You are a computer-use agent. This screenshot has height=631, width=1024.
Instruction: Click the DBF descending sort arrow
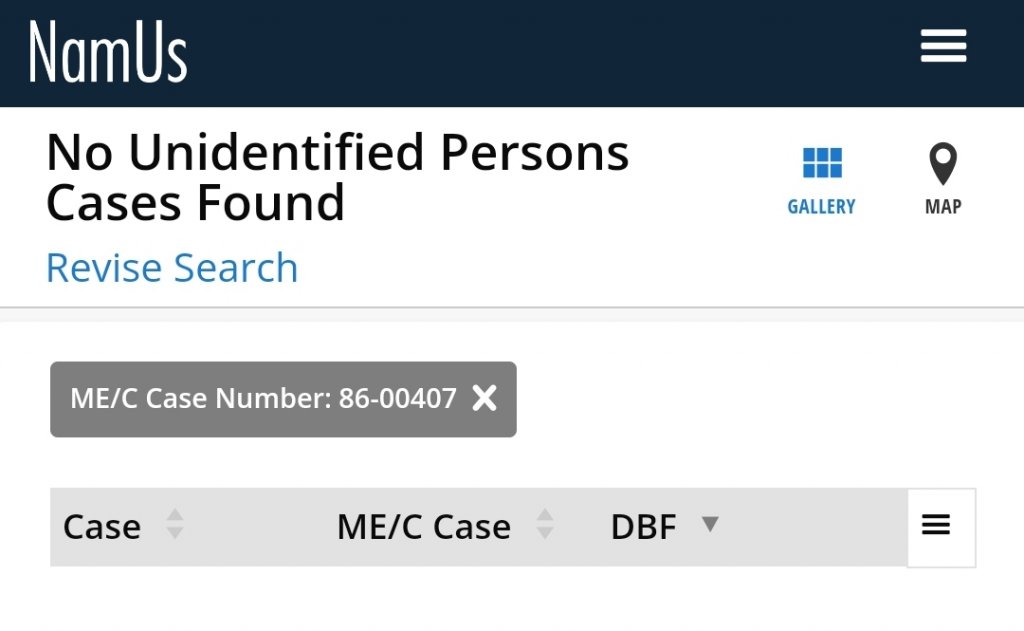coord(710,524)
